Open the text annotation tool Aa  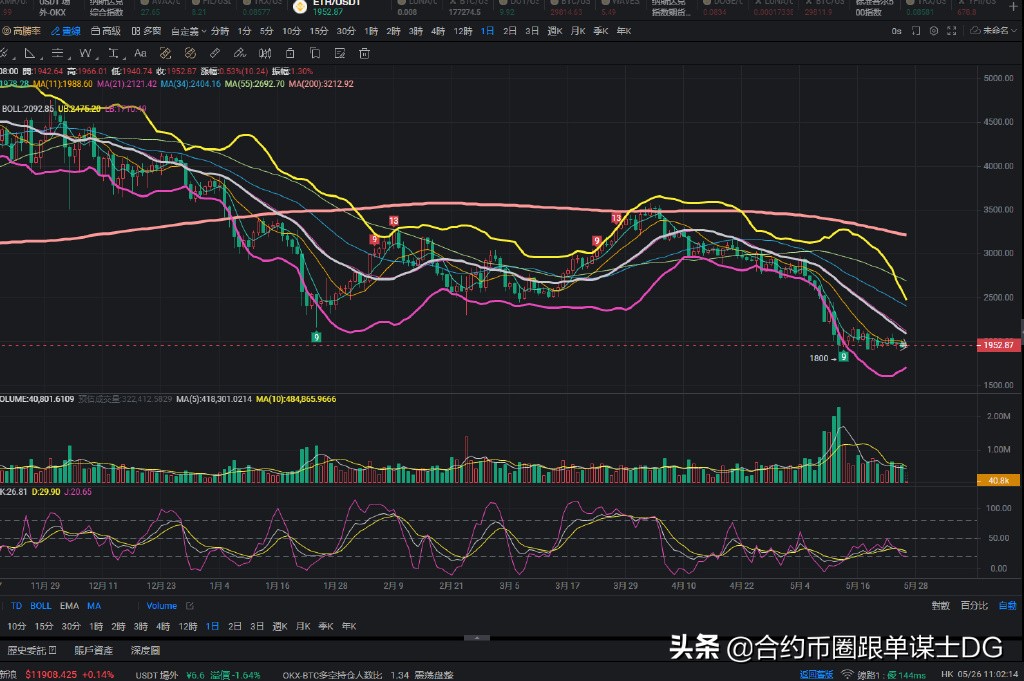(140, 53)
